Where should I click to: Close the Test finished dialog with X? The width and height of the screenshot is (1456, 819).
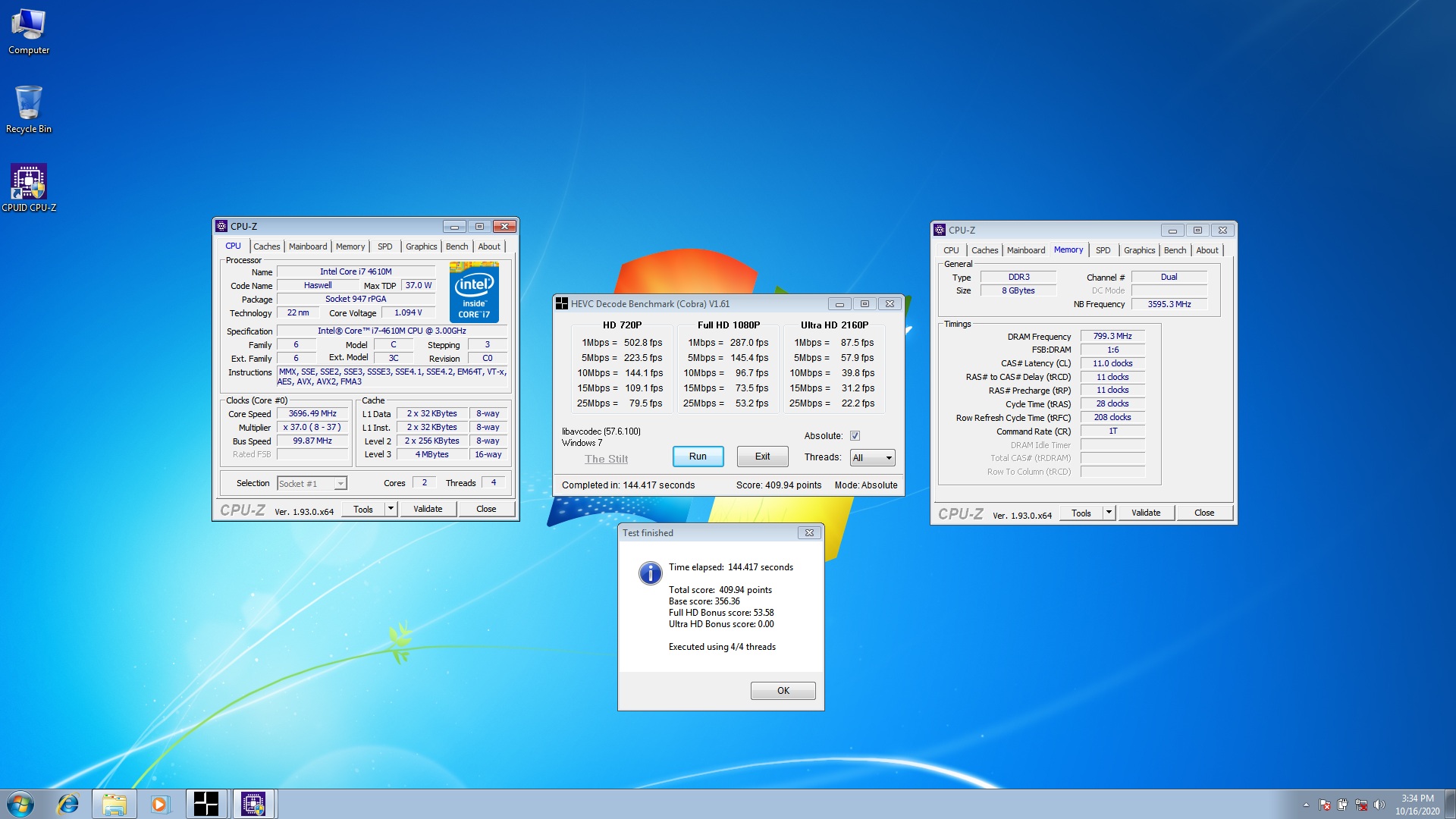point(809,533)
